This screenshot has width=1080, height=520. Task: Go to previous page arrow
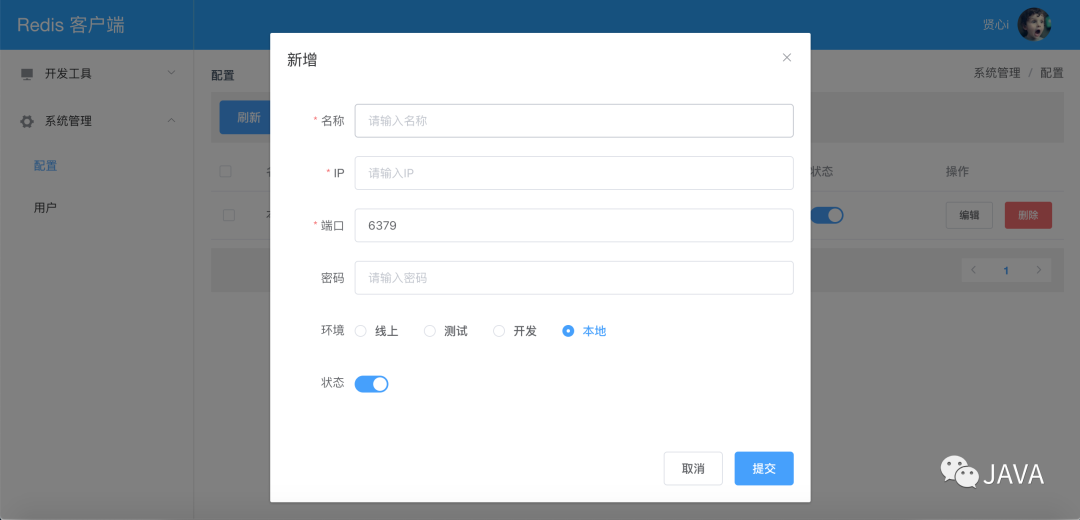pyautogui.click(x=973, y=270)
